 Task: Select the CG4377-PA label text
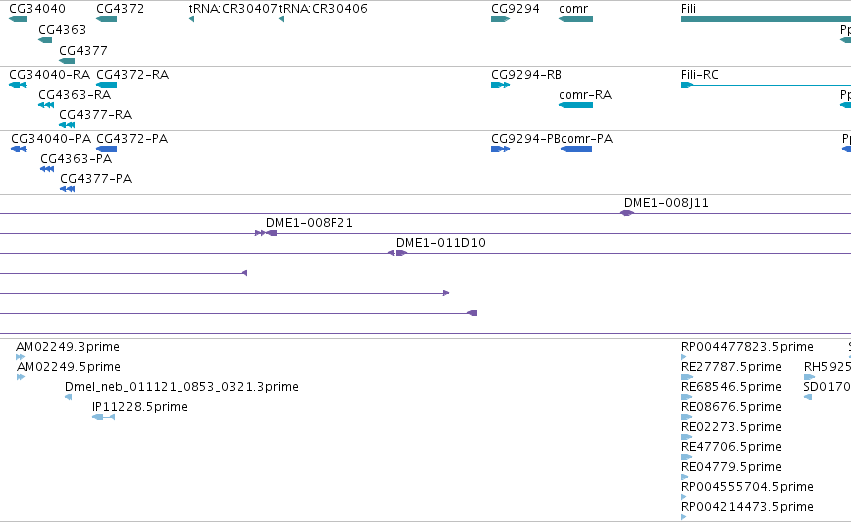click(96, 179)
